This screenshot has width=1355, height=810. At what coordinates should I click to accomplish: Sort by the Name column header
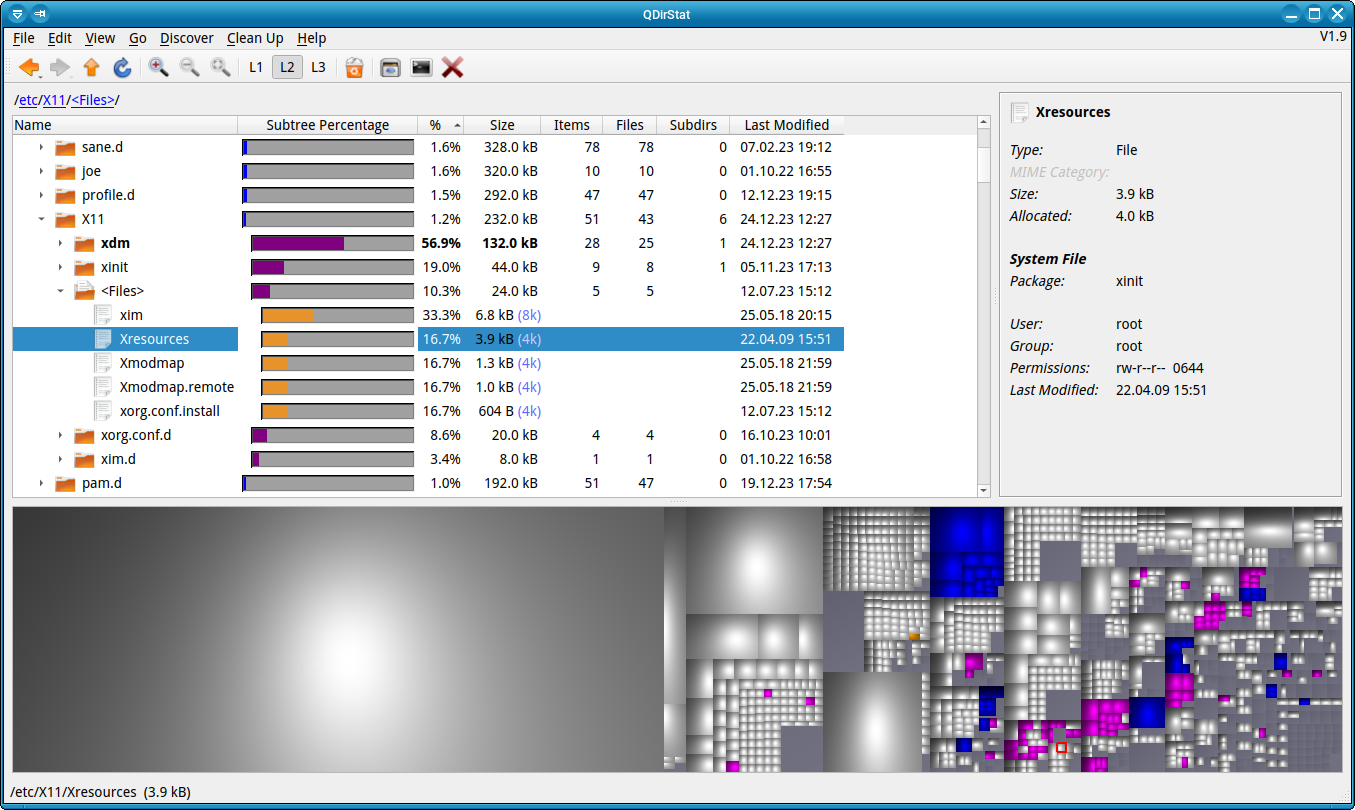125,125
